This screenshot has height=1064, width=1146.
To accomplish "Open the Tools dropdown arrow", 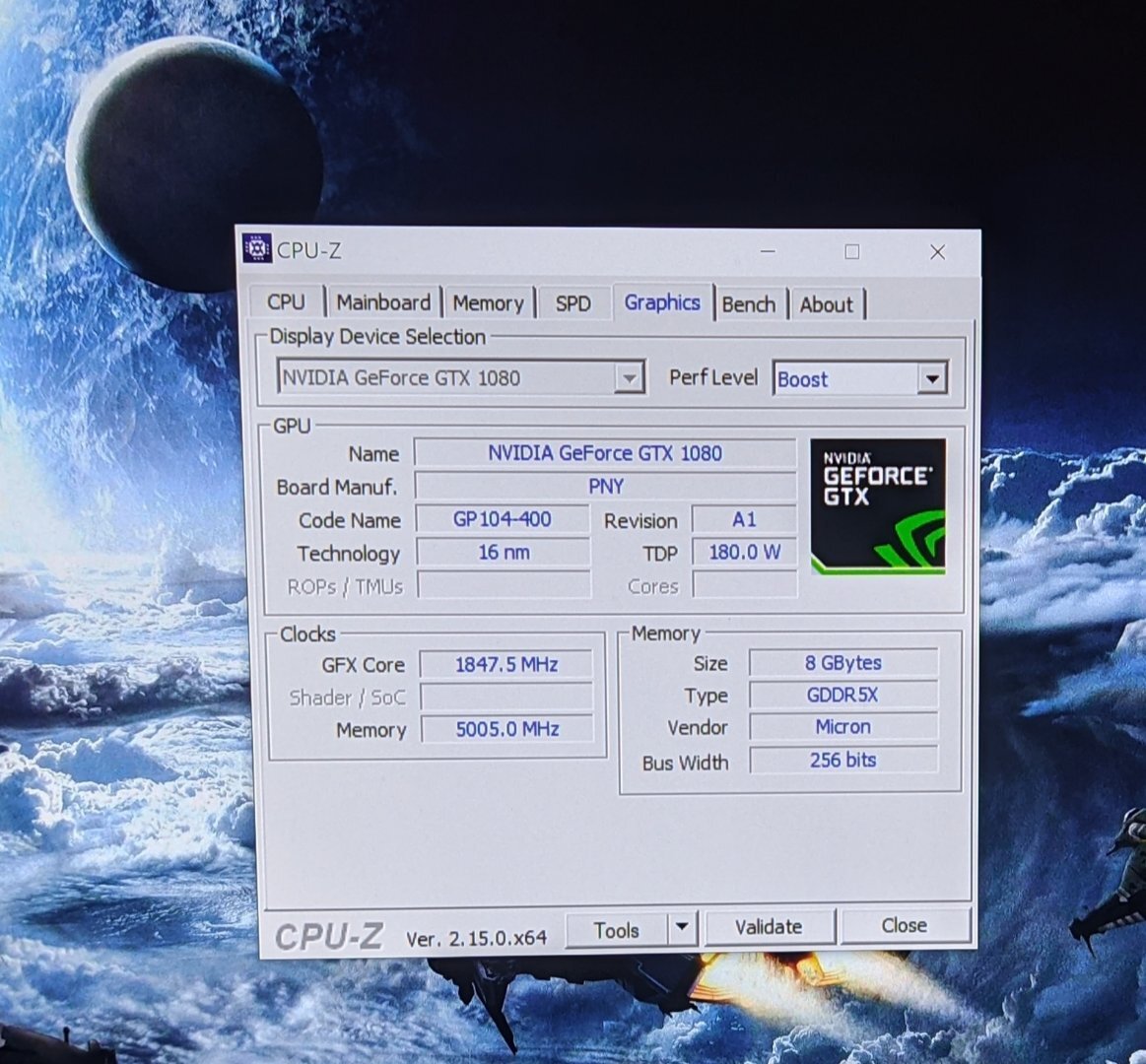I will click(682, 927).
